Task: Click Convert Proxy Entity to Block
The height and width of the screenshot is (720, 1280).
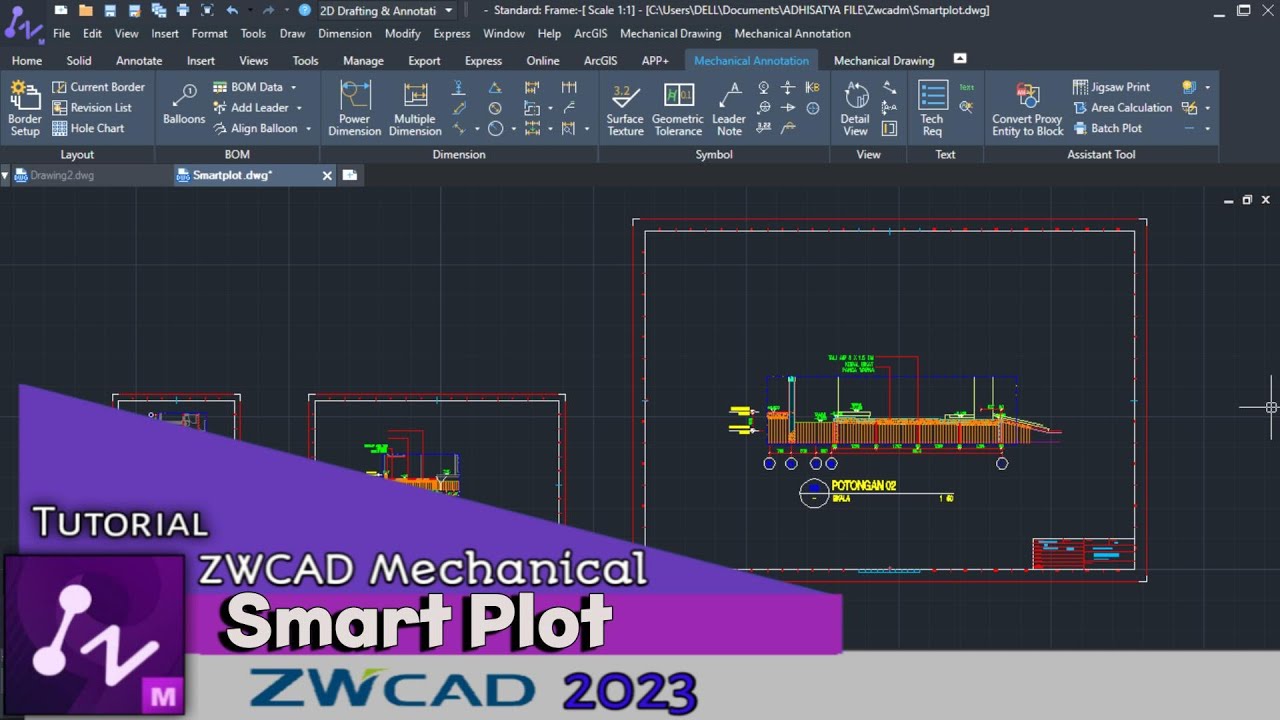Action: [x=1027, y=109]
